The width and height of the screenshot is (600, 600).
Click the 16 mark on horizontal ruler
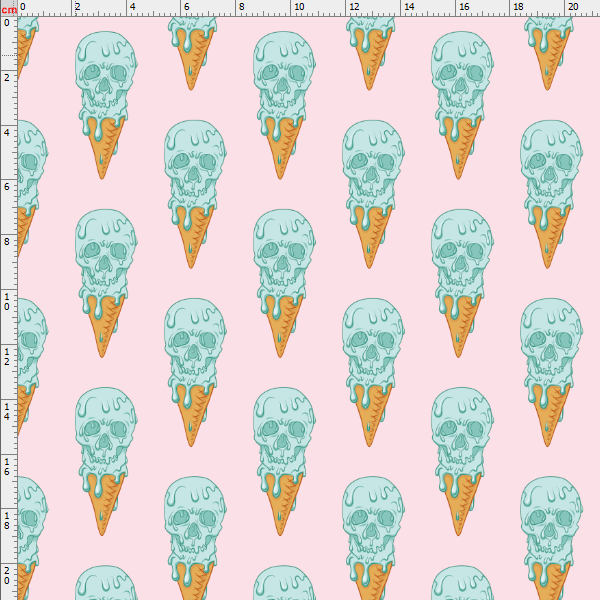point(464,7)
